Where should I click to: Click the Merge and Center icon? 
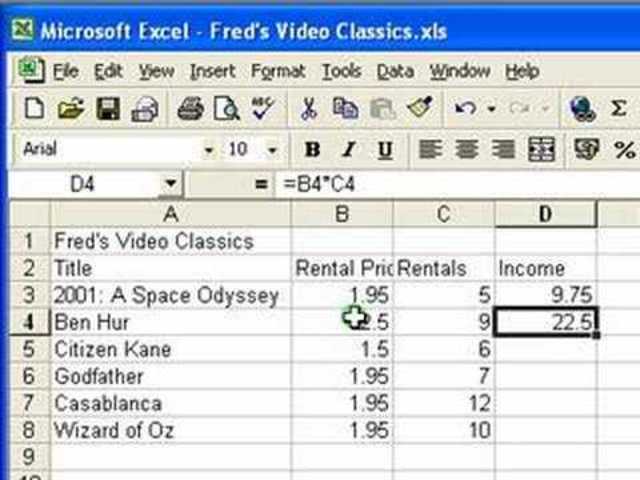pos(541,149)
